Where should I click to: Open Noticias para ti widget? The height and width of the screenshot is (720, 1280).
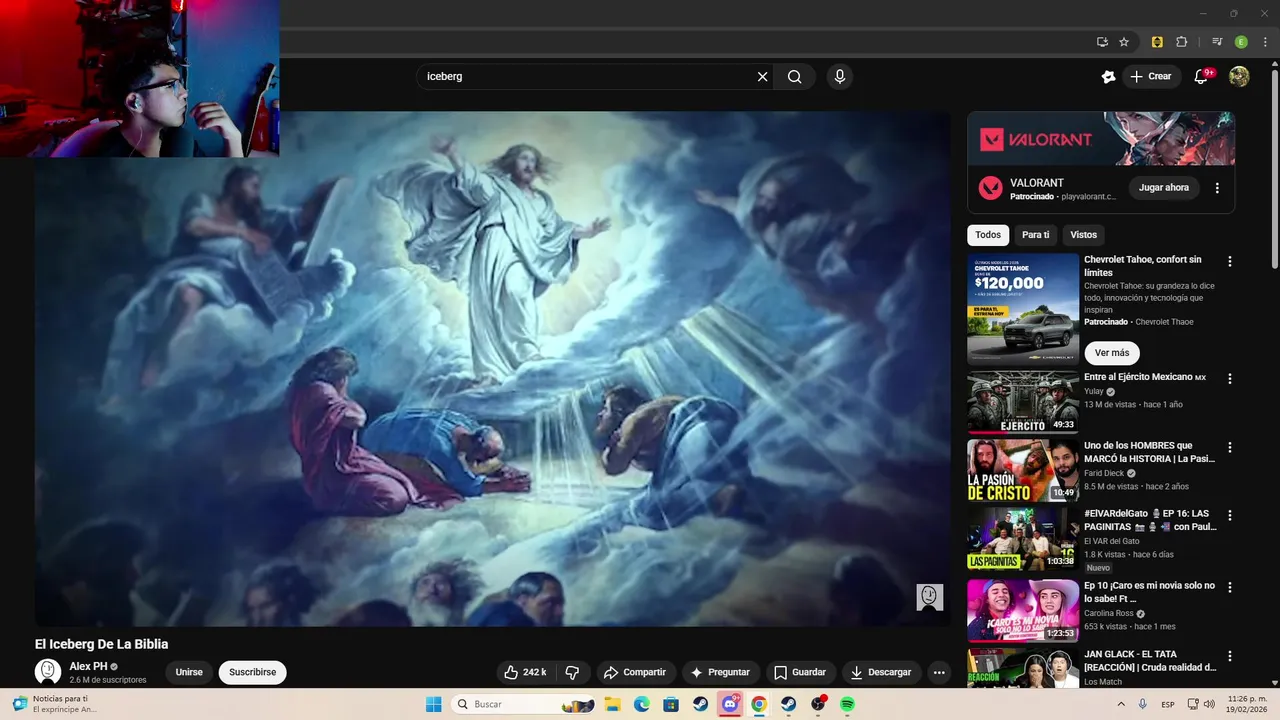(56, 704)
